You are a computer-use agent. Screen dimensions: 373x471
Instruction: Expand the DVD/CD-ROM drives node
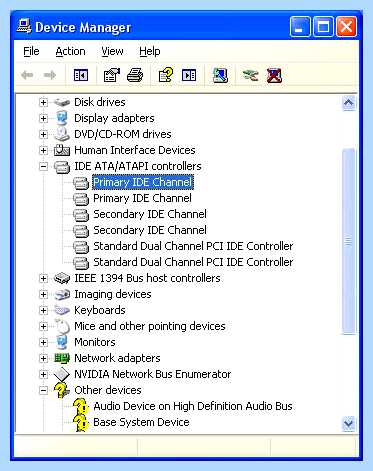pos(43,134)
